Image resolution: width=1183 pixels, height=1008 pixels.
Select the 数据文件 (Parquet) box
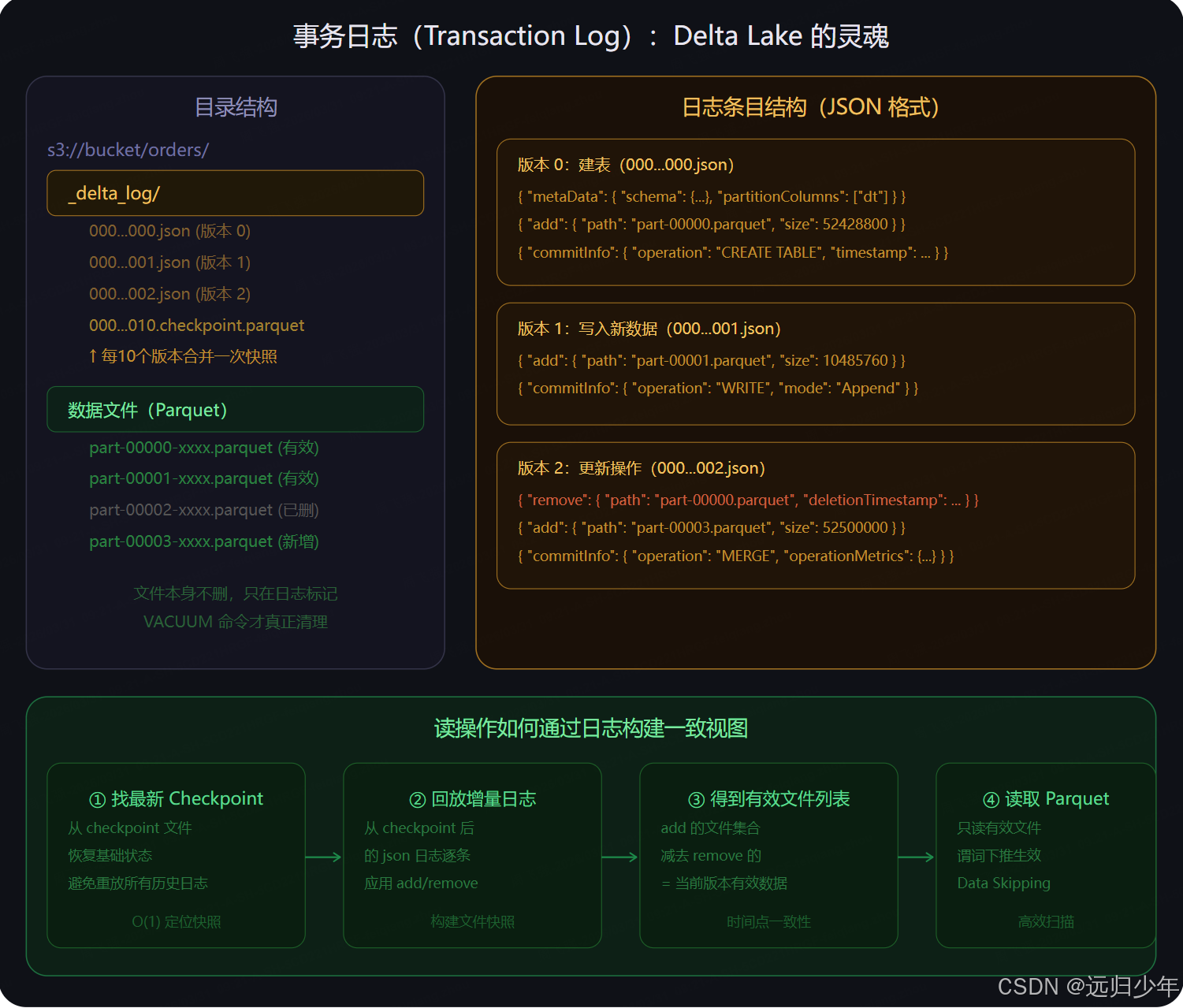click(236, 409)
